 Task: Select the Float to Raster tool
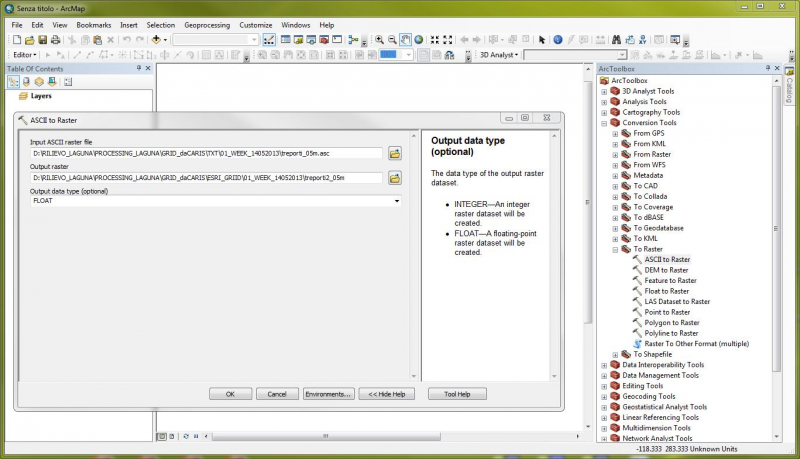point(666,291)
